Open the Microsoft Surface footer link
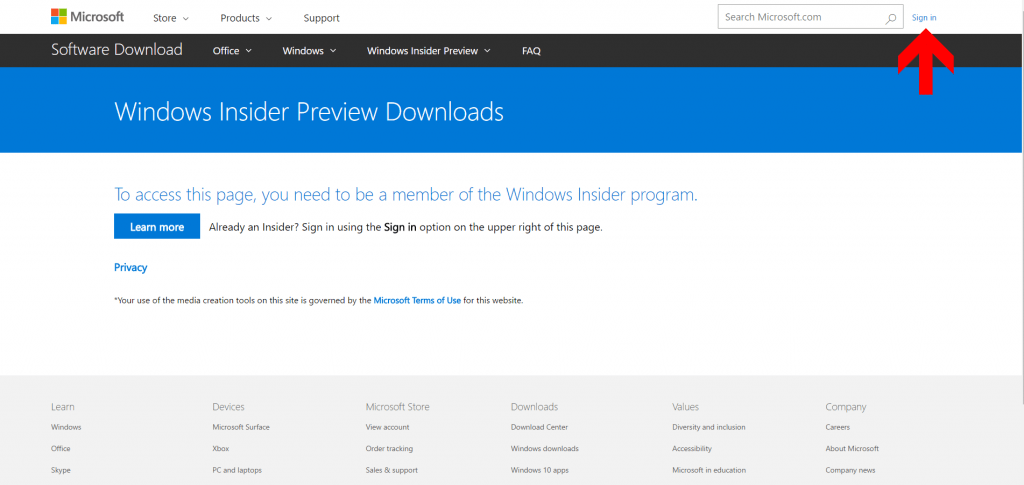 point(241,428)
